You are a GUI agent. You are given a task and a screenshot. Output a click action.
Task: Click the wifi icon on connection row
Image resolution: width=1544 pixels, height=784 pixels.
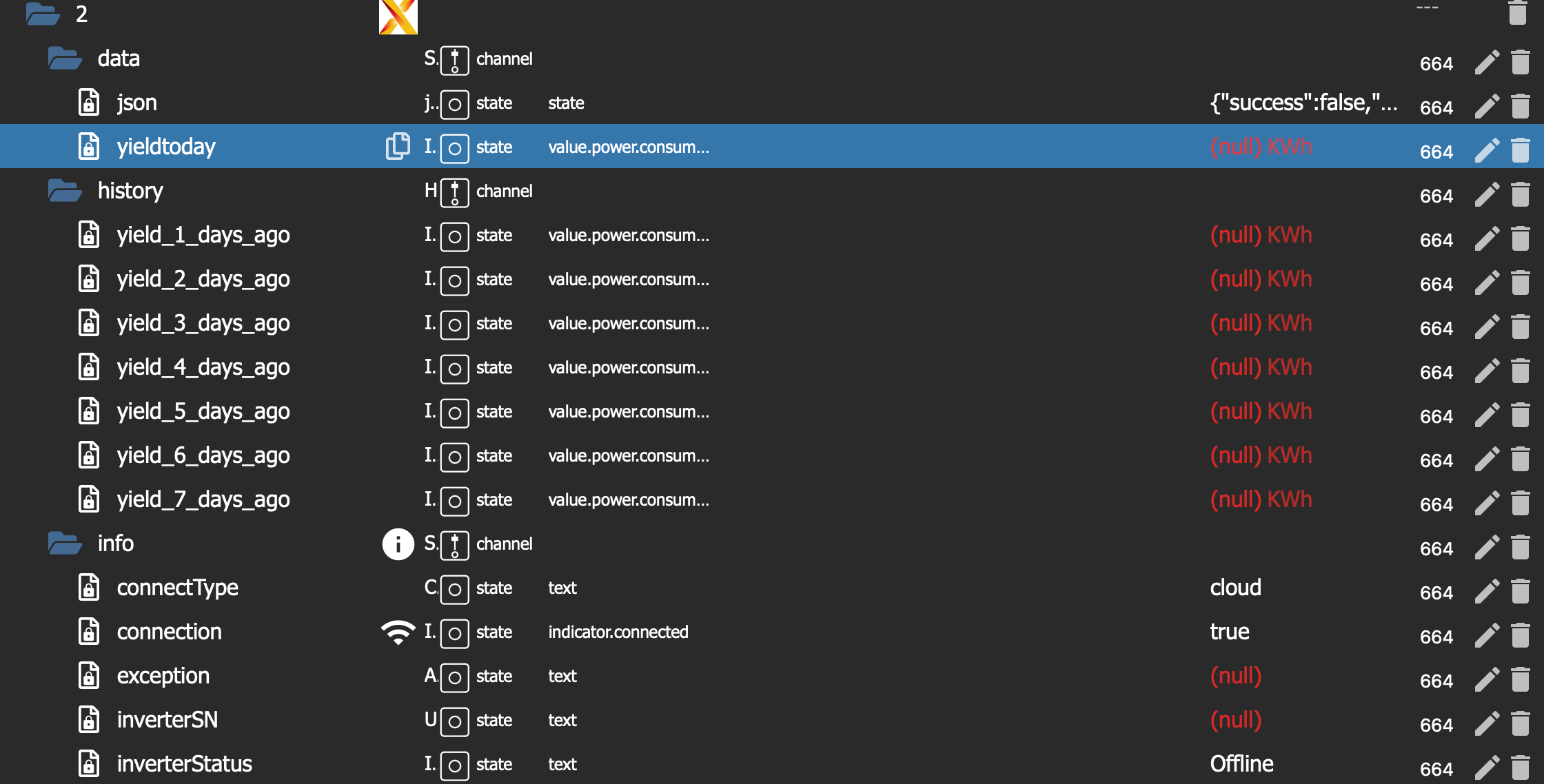[x=398, y=632]
